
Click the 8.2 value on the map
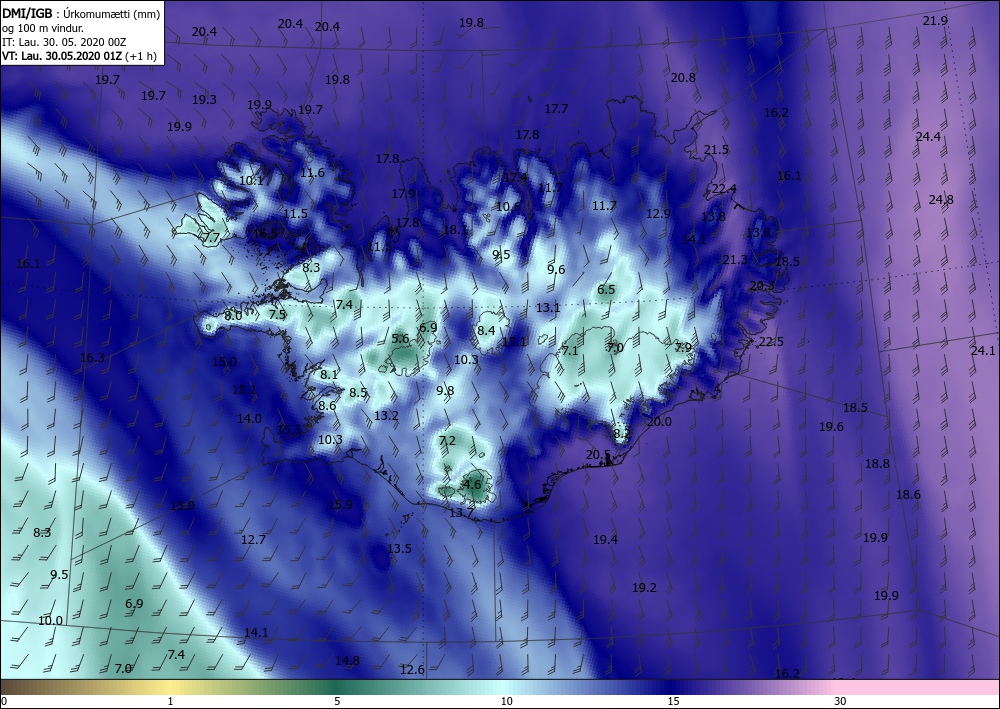(622, 434)
